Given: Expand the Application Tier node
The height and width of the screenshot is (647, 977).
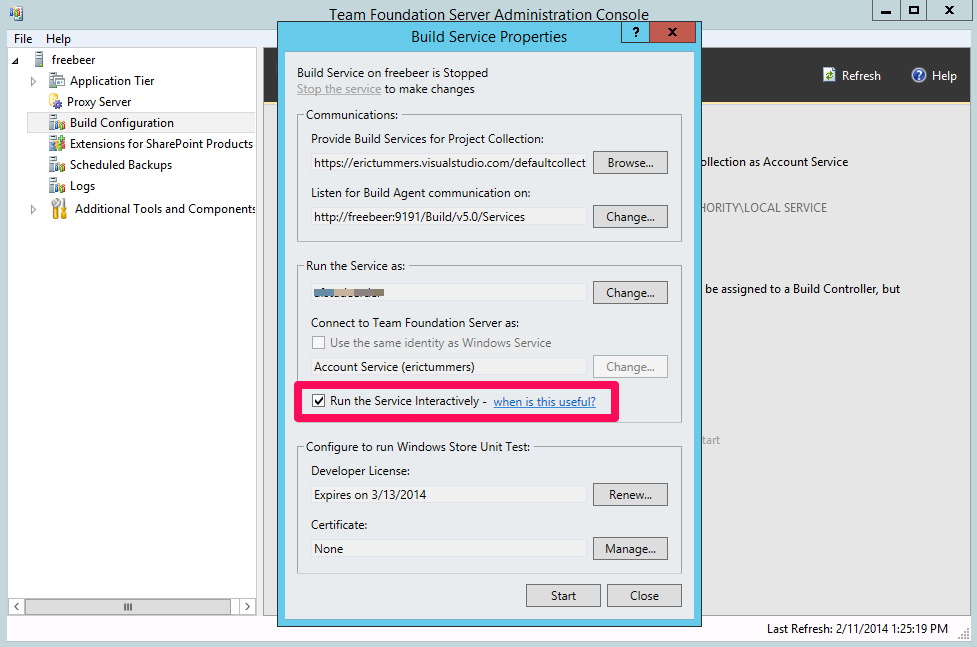Looking at the screenshot, I should tap(33, 81).
